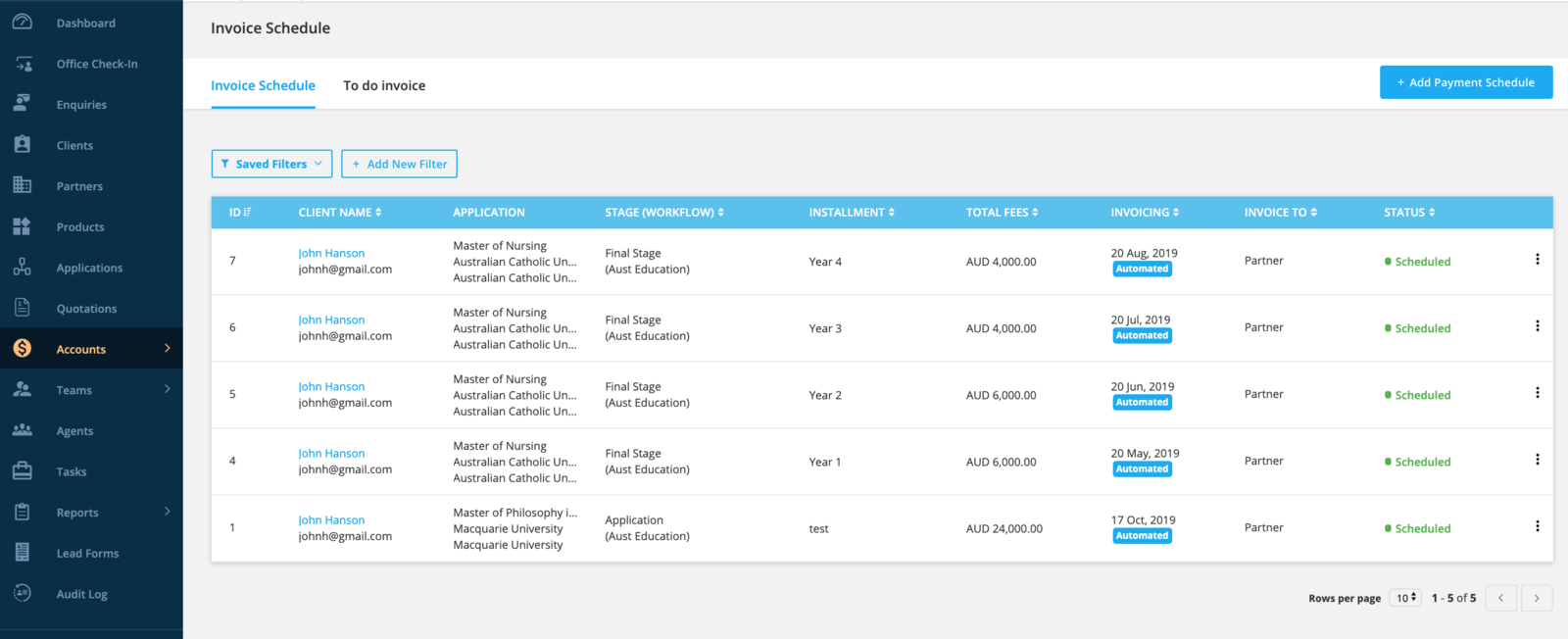
Task: Expand the Accounts submenu chevron
Action: click(x=167, y=348)
